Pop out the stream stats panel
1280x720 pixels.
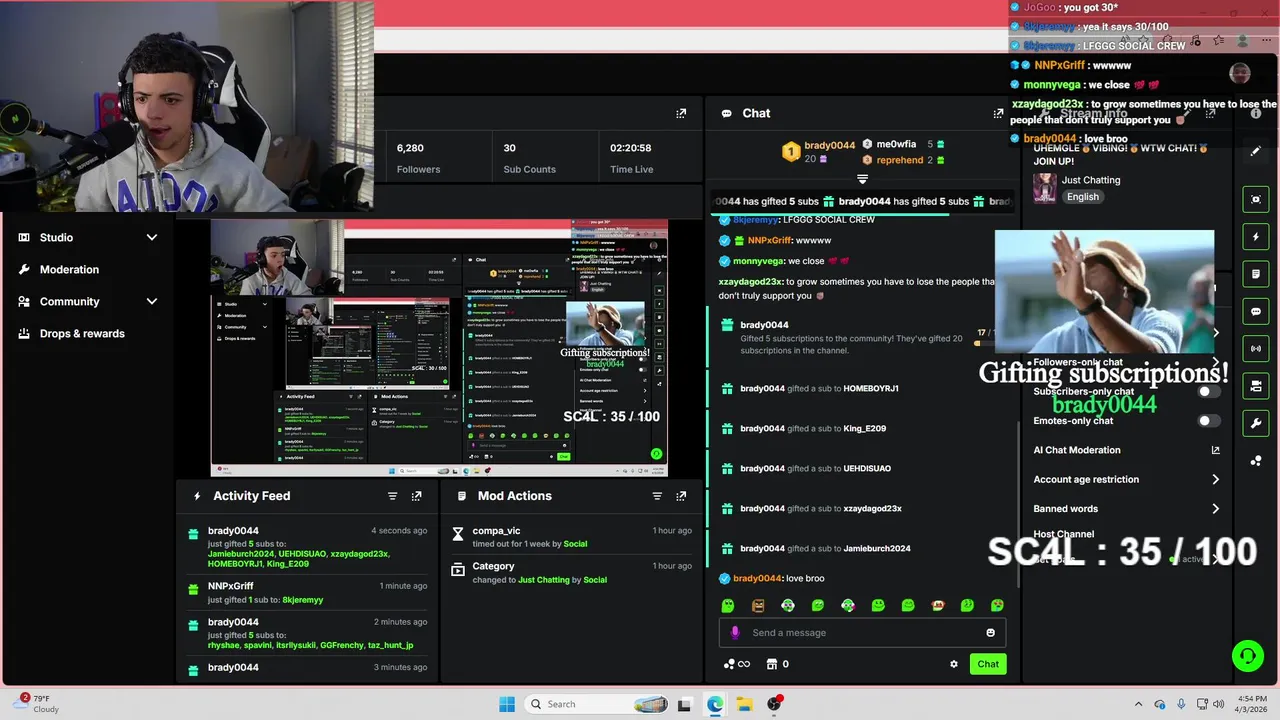681,114
